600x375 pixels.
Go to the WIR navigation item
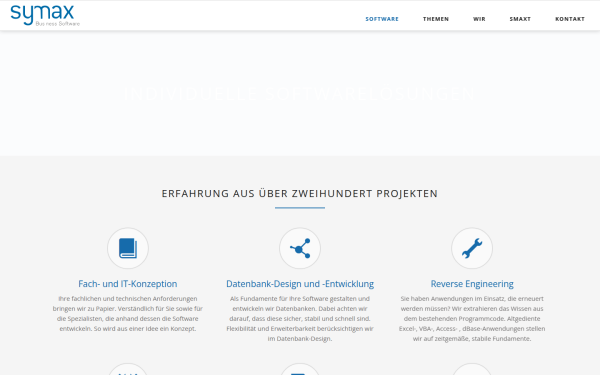click(x=479, y=19)
